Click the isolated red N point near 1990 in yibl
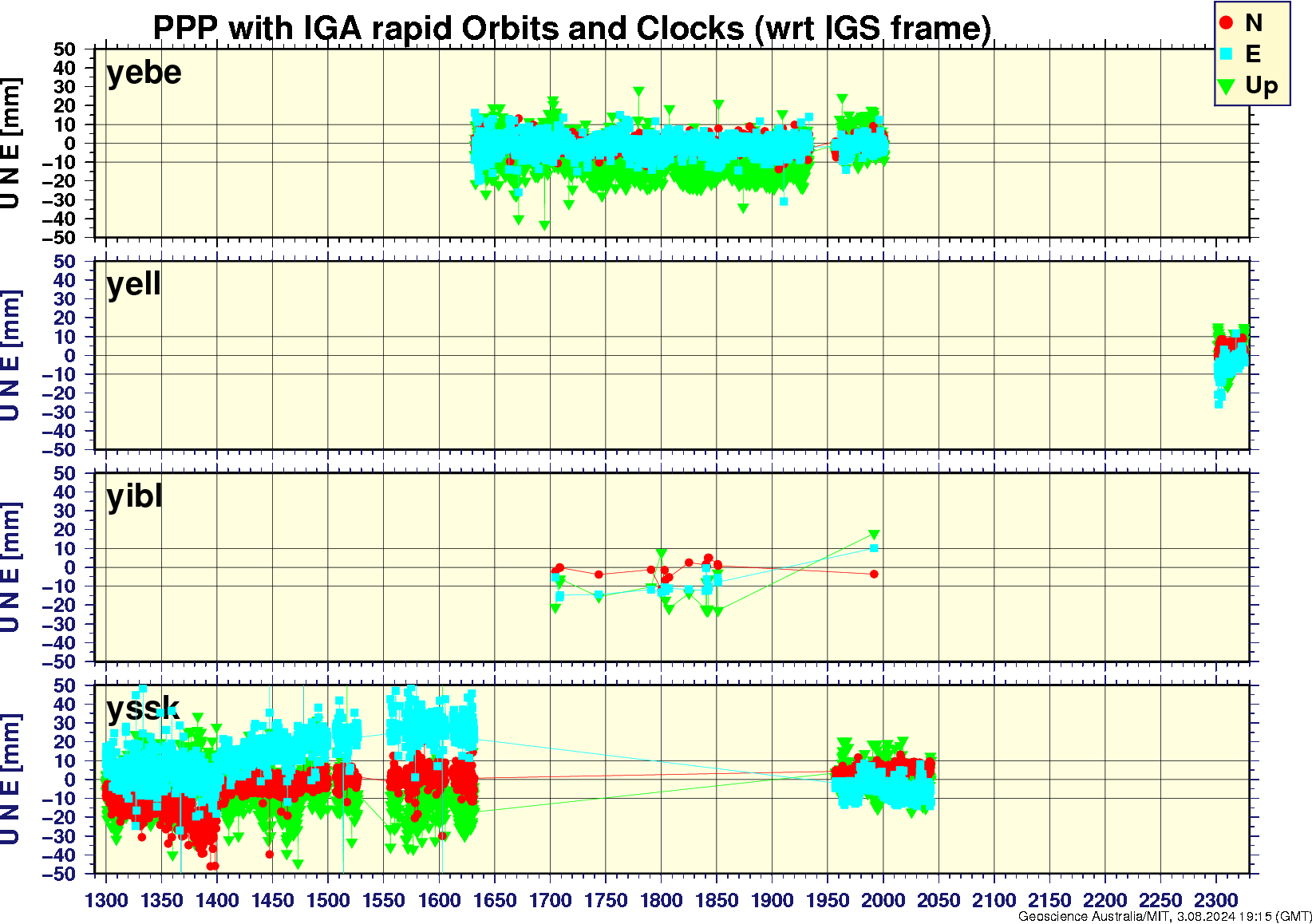The width and height of the screenshot is (1312, 924). (x=874, y=574)
